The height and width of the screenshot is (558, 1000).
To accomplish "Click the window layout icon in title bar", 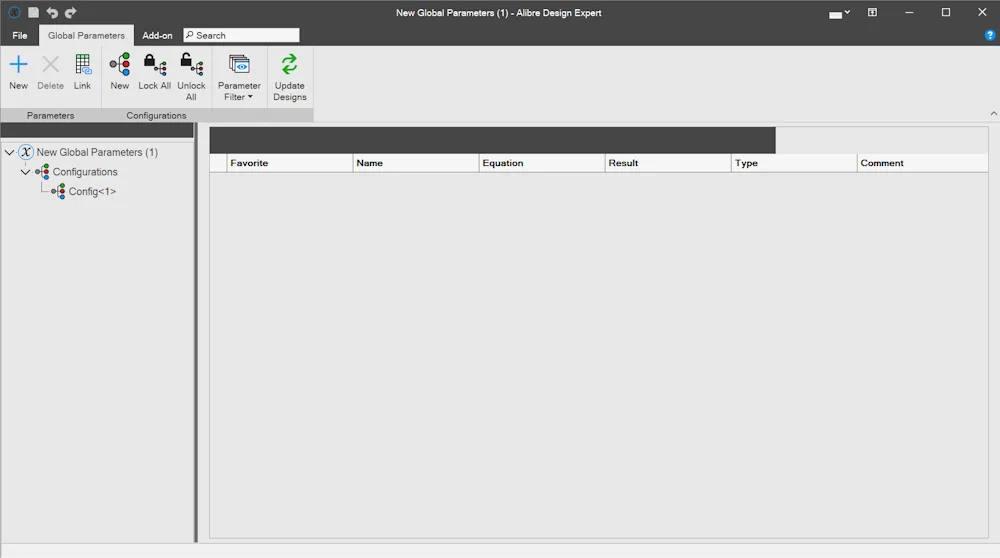I will click(872, 12).
